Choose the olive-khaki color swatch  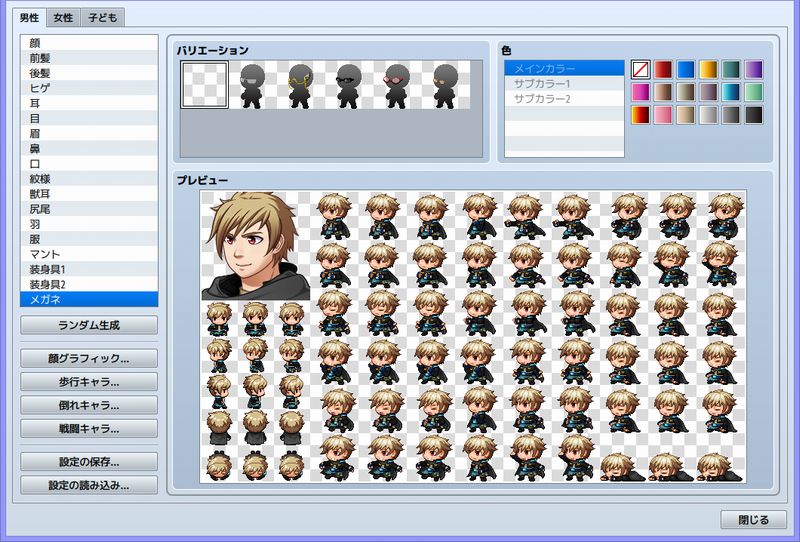point(686,92)
